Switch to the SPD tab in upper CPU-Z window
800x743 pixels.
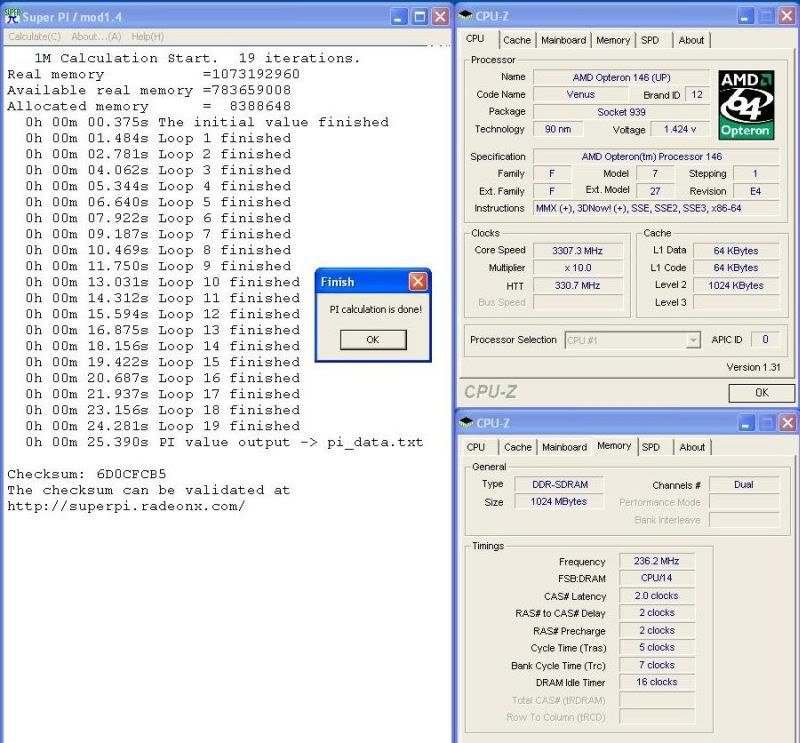tap(650, 40)
